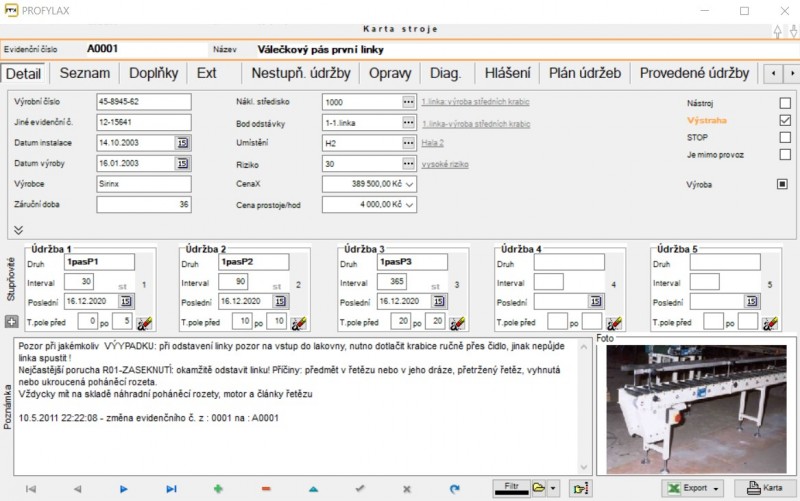Viewport: 800px width, 501px height.
Task: Open calendar for Údržba 1 Poslední date
Action: [x=126, y=300]
